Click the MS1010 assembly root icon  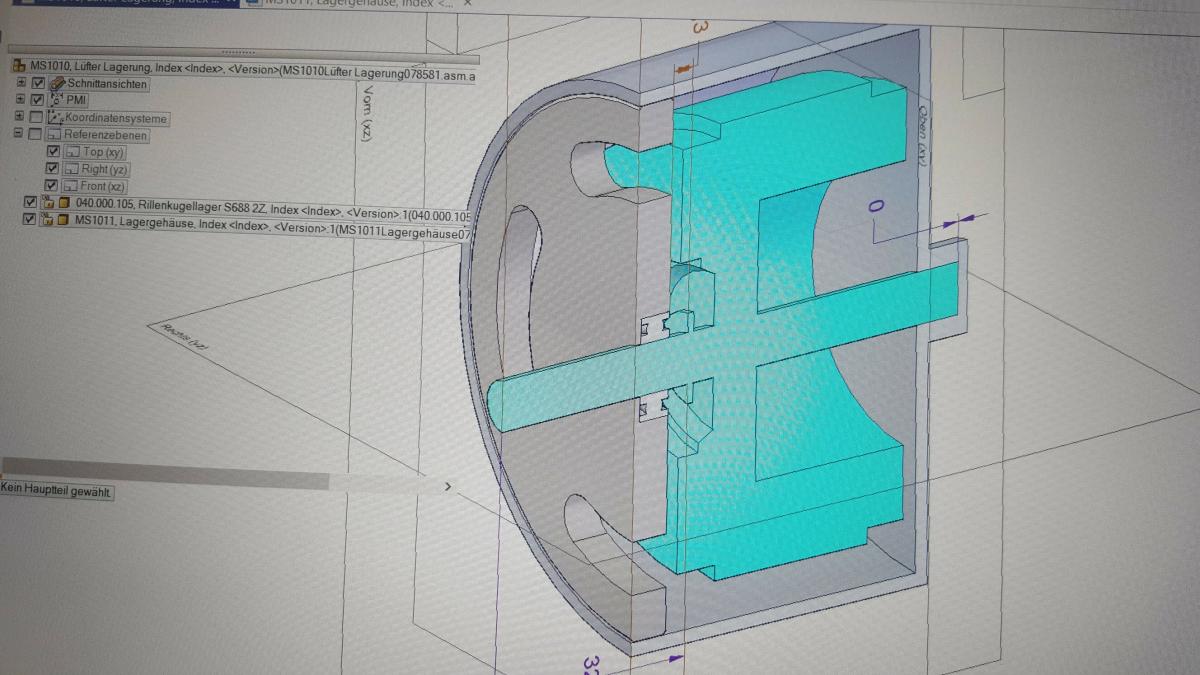pos(18,67)
